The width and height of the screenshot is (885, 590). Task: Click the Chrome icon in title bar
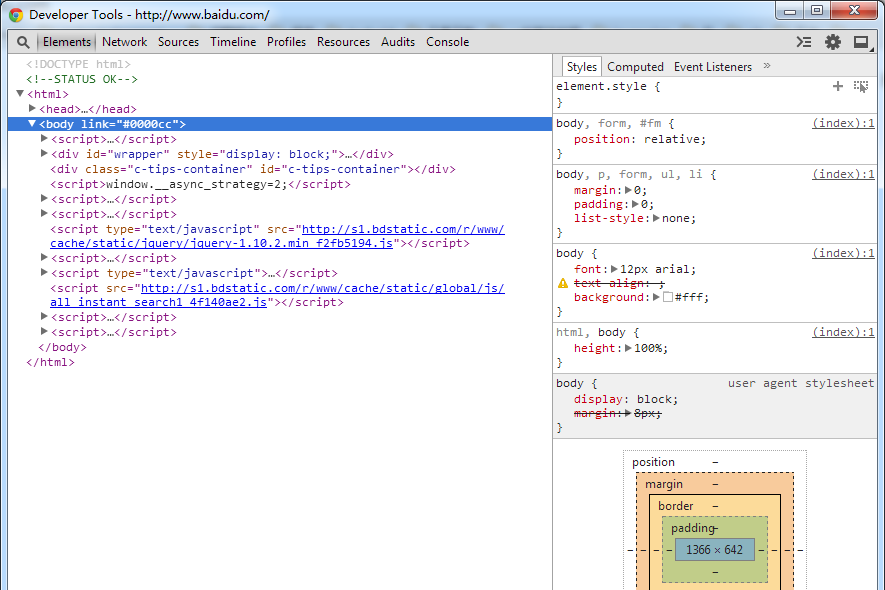[16, 15]
